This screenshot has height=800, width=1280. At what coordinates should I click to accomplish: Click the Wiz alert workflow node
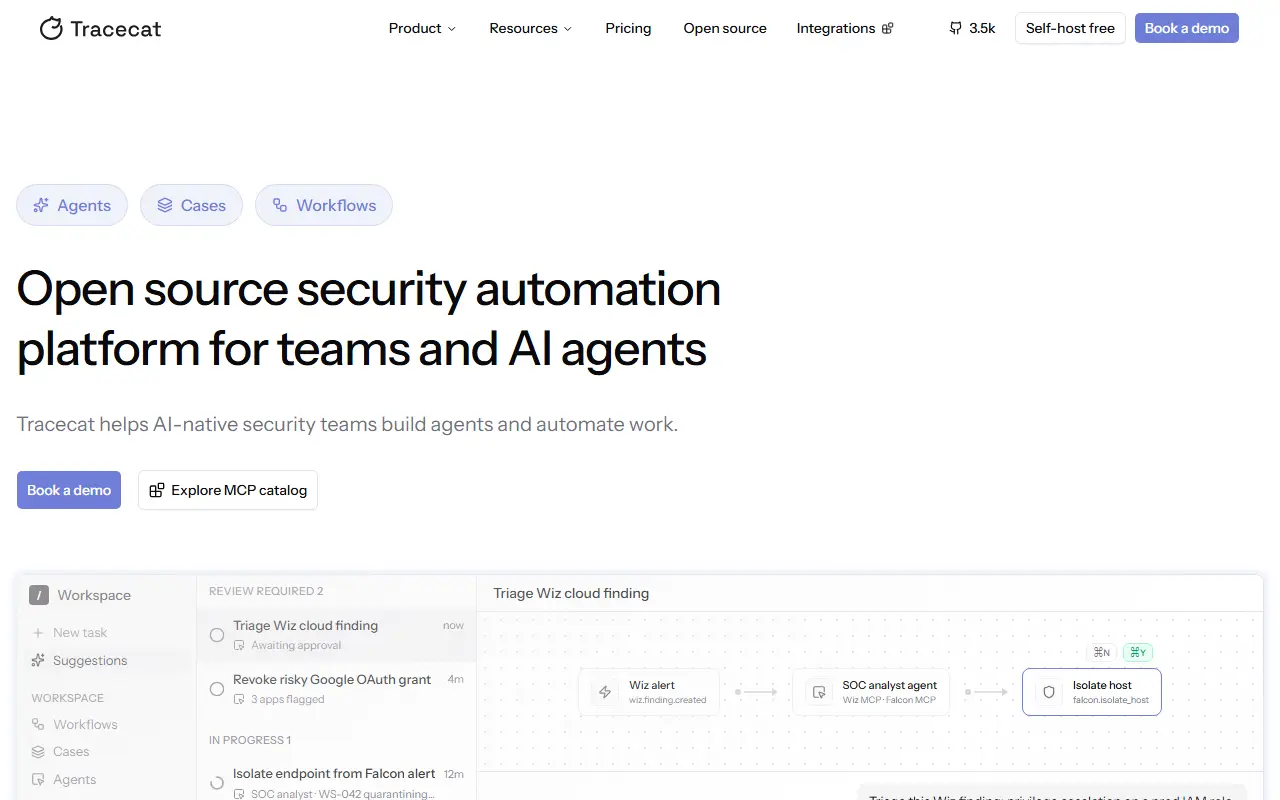point(649,692)
